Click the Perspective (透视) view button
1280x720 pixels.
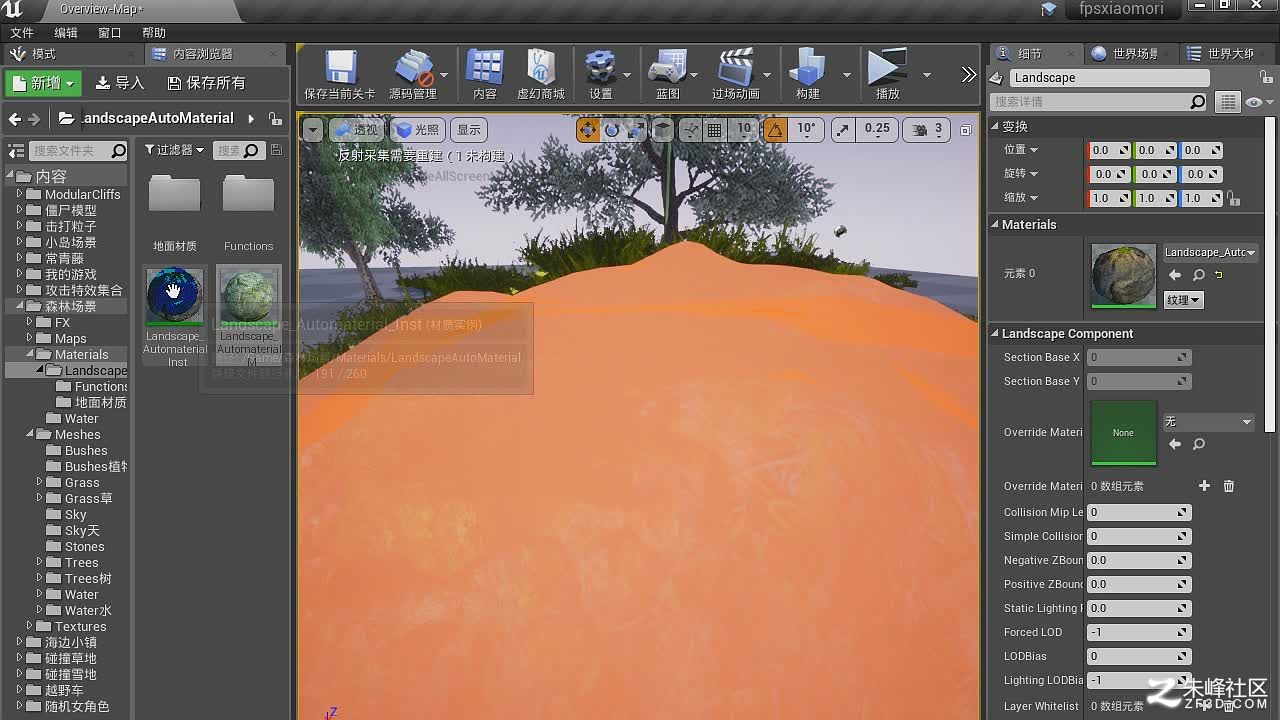pyautogui.click(x=356, y=130)
